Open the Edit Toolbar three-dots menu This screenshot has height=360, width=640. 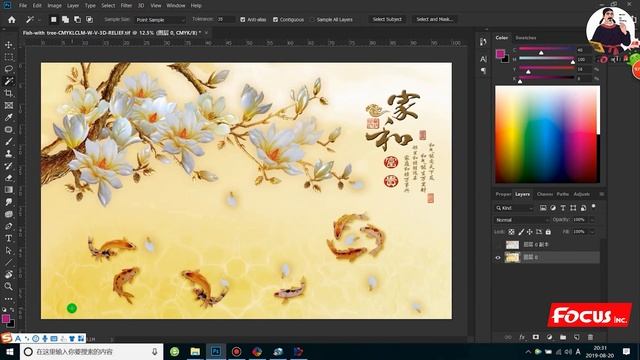(x=9, y=299)
